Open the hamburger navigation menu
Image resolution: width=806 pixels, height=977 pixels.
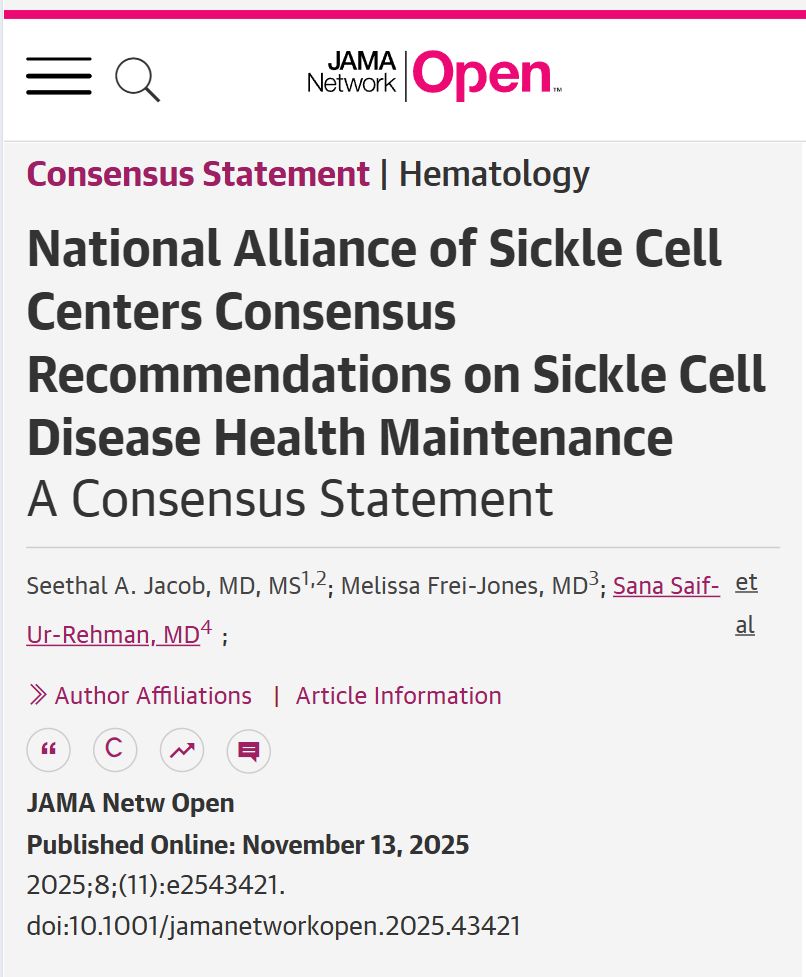click(x=57, y=77)
